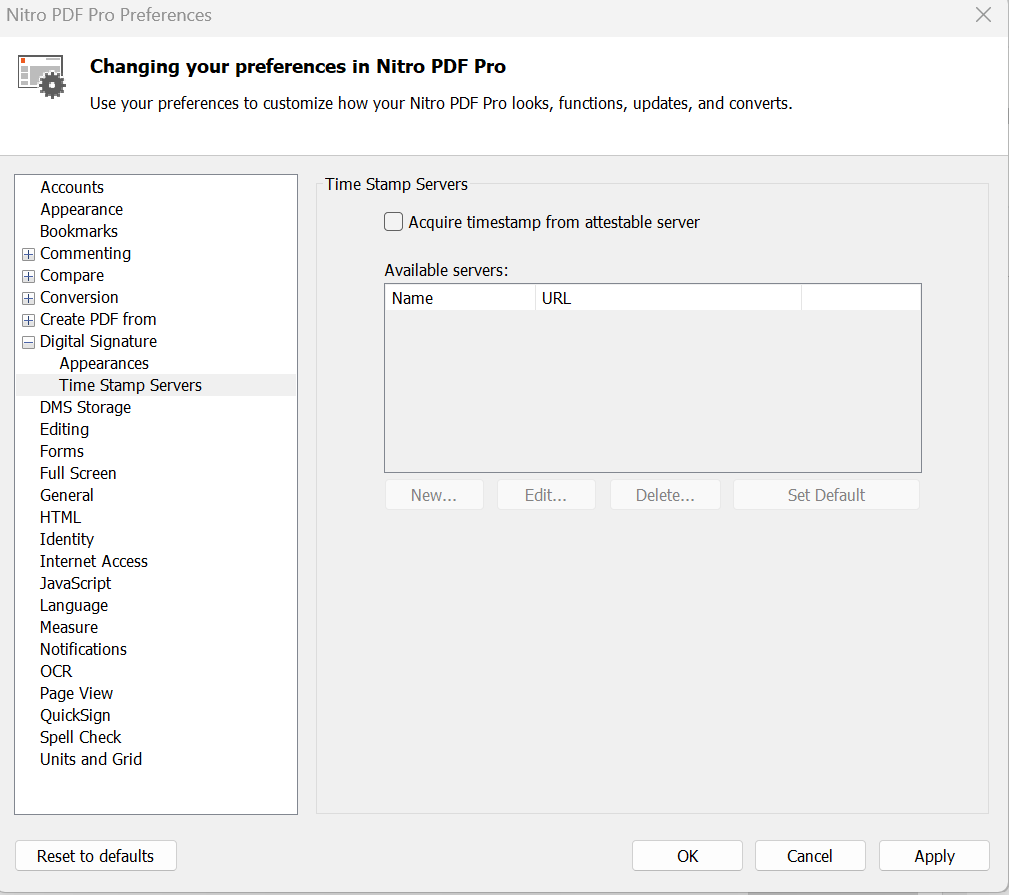Expand the Conversion tree node
Image resolution: width=1009 pixels, height=895 pixels.
pos(28,298)
